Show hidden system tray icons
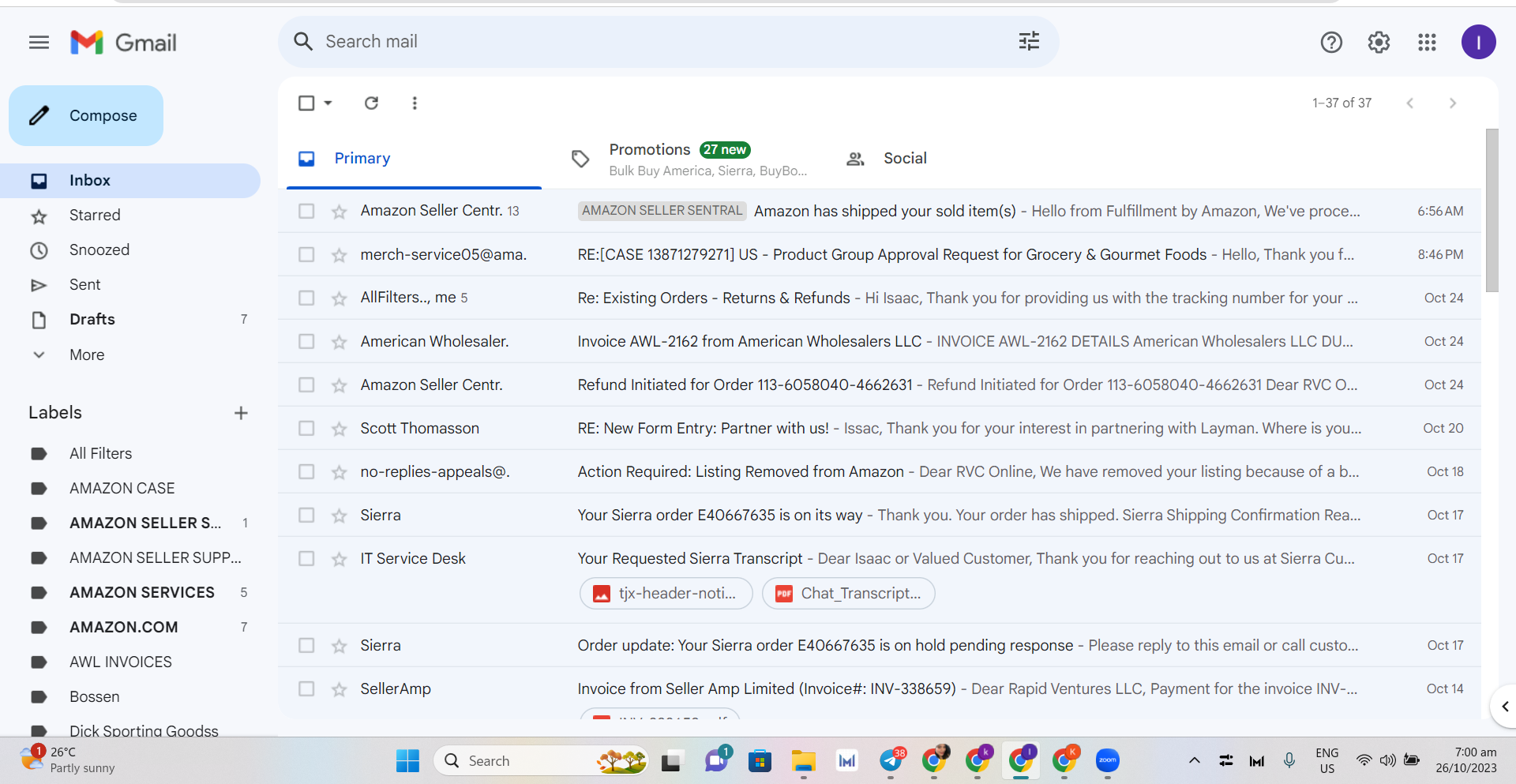This screenshot has width=1516, height=784. click(x=1195, y=761)
